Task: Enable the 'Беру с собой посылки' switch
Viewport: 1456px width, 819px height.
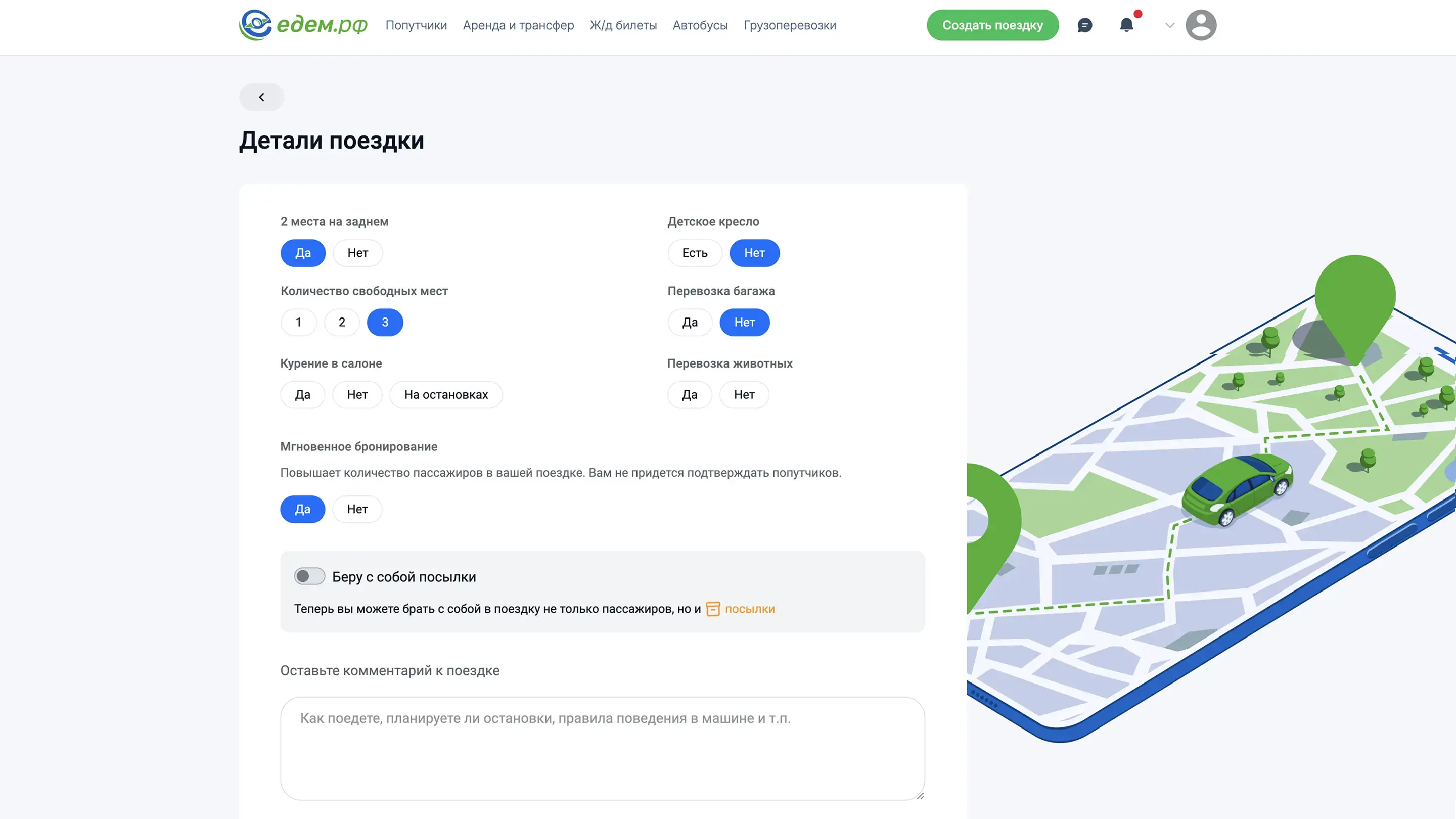Action: point(309,576)
